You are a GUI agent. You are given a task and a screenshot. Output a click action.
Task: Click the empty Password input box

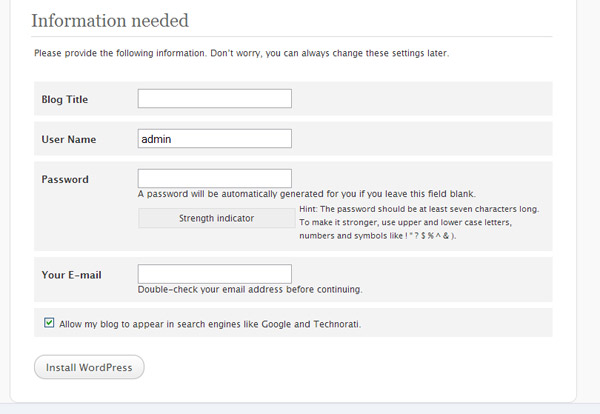[215, 178]
